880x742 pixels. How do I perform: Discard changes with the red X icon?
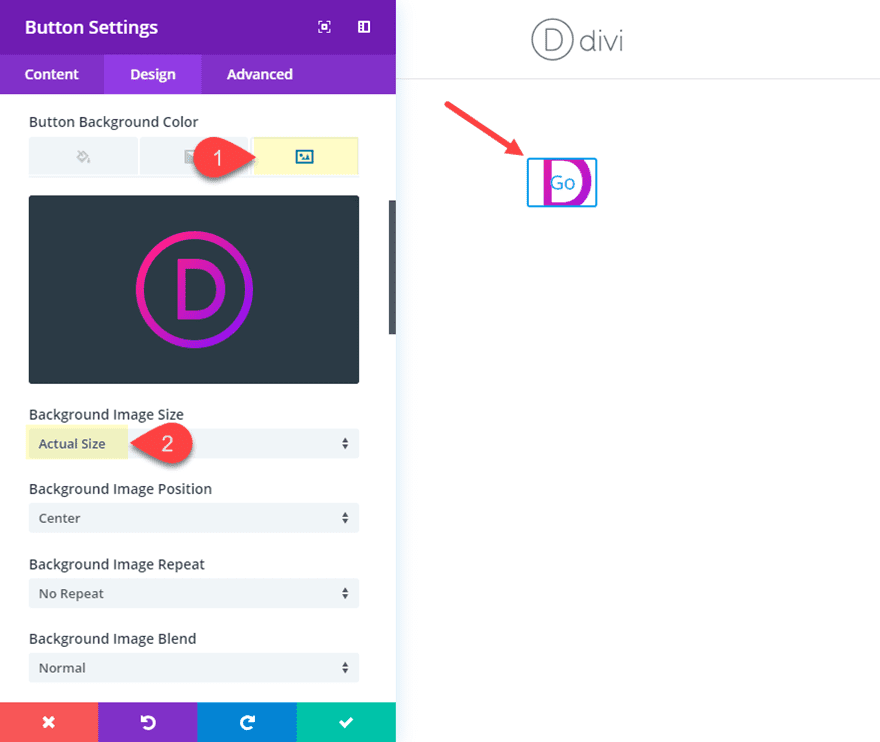[49, 721]
